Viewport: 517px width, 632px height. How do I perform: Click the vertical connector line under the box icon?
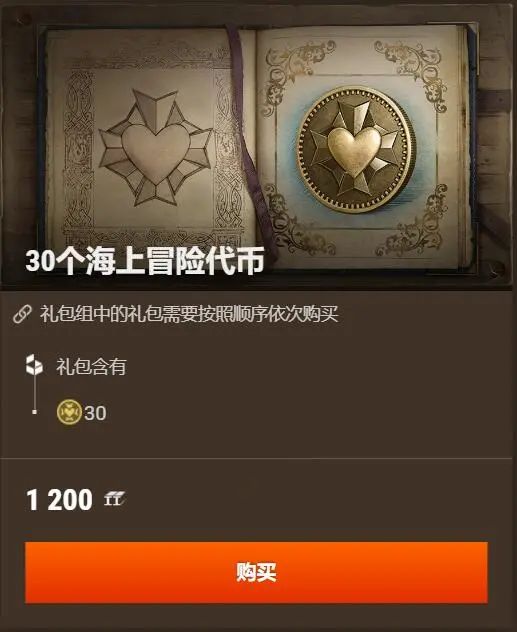tap(34, 392)
